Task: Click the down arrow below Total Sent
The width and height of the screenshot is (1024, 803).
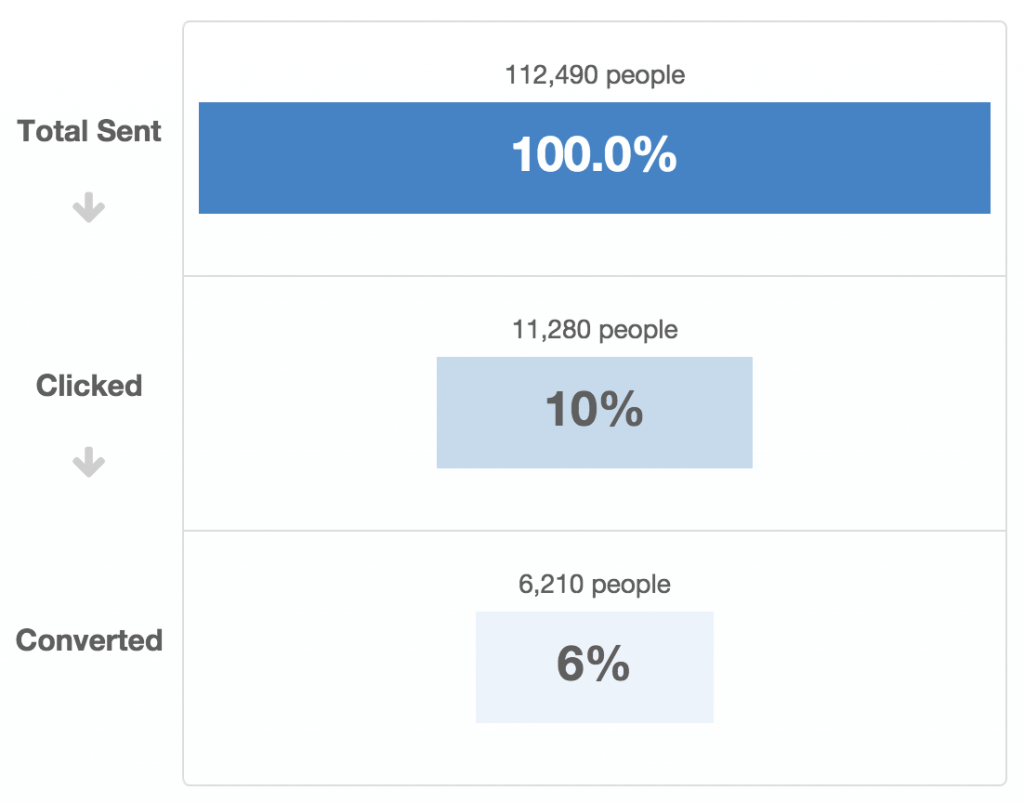Action: point(89,208)
